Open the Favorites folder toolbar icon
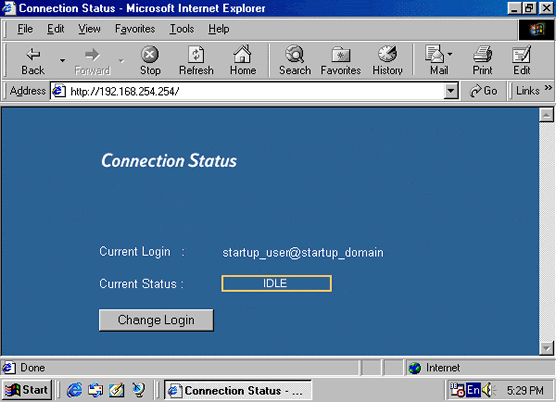Screen dimensions: 556x402 [x=341, y=55]
